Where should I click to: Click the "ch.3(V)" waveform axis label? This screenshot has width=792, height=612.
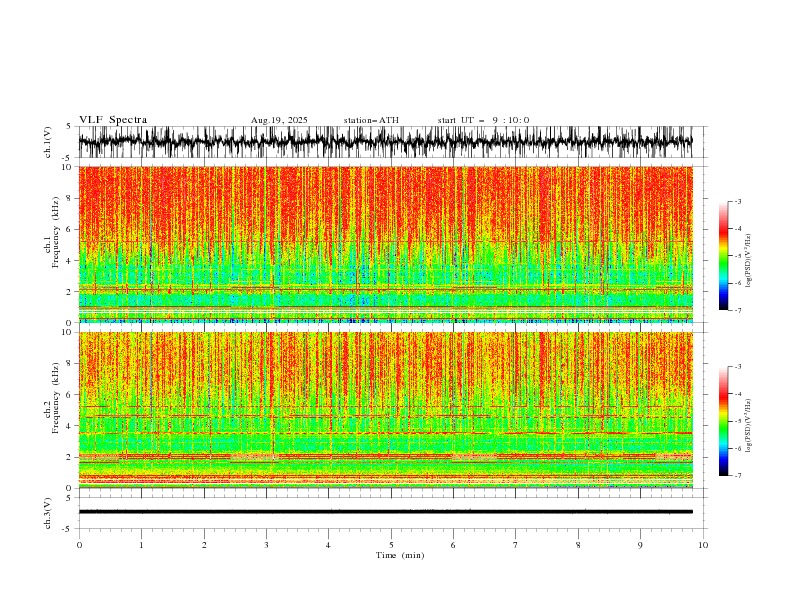click(x=48, y=513)
